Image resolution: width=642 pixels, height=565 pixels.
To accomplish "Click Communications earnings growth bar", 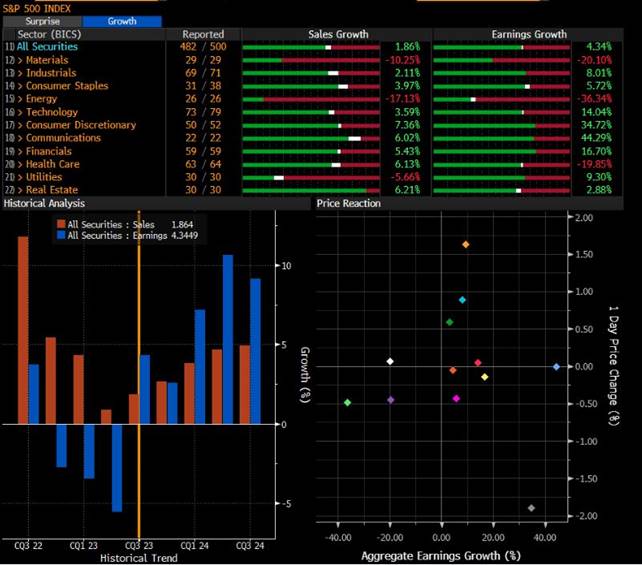I will coord(502,139).
